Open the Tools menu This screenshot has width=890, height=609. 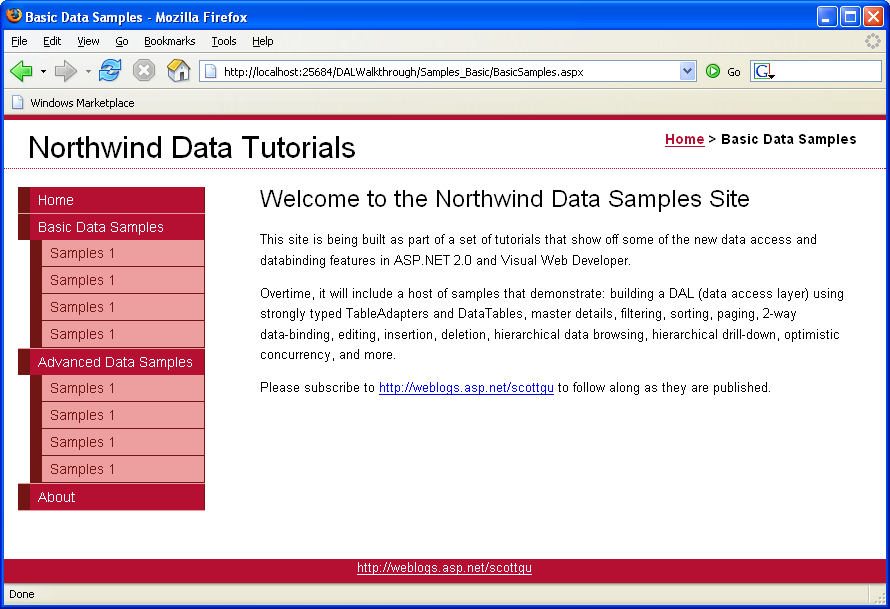pos(224,41)
